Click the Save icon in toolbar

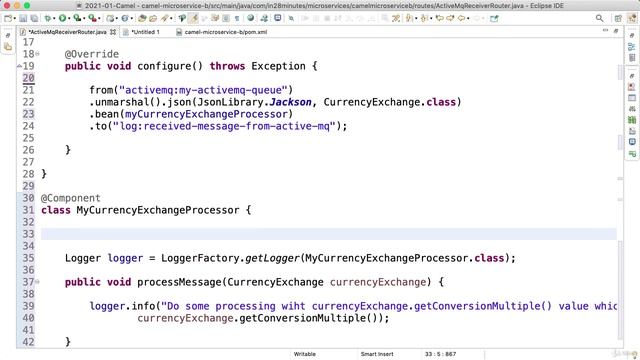pos(23,18)
